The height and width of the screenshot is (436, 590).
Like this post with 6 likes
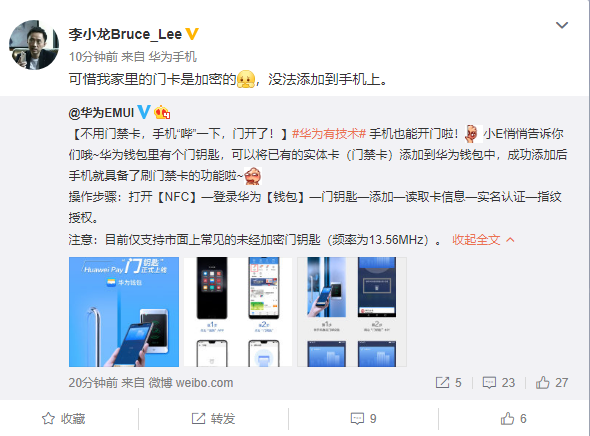coord(513,418)
